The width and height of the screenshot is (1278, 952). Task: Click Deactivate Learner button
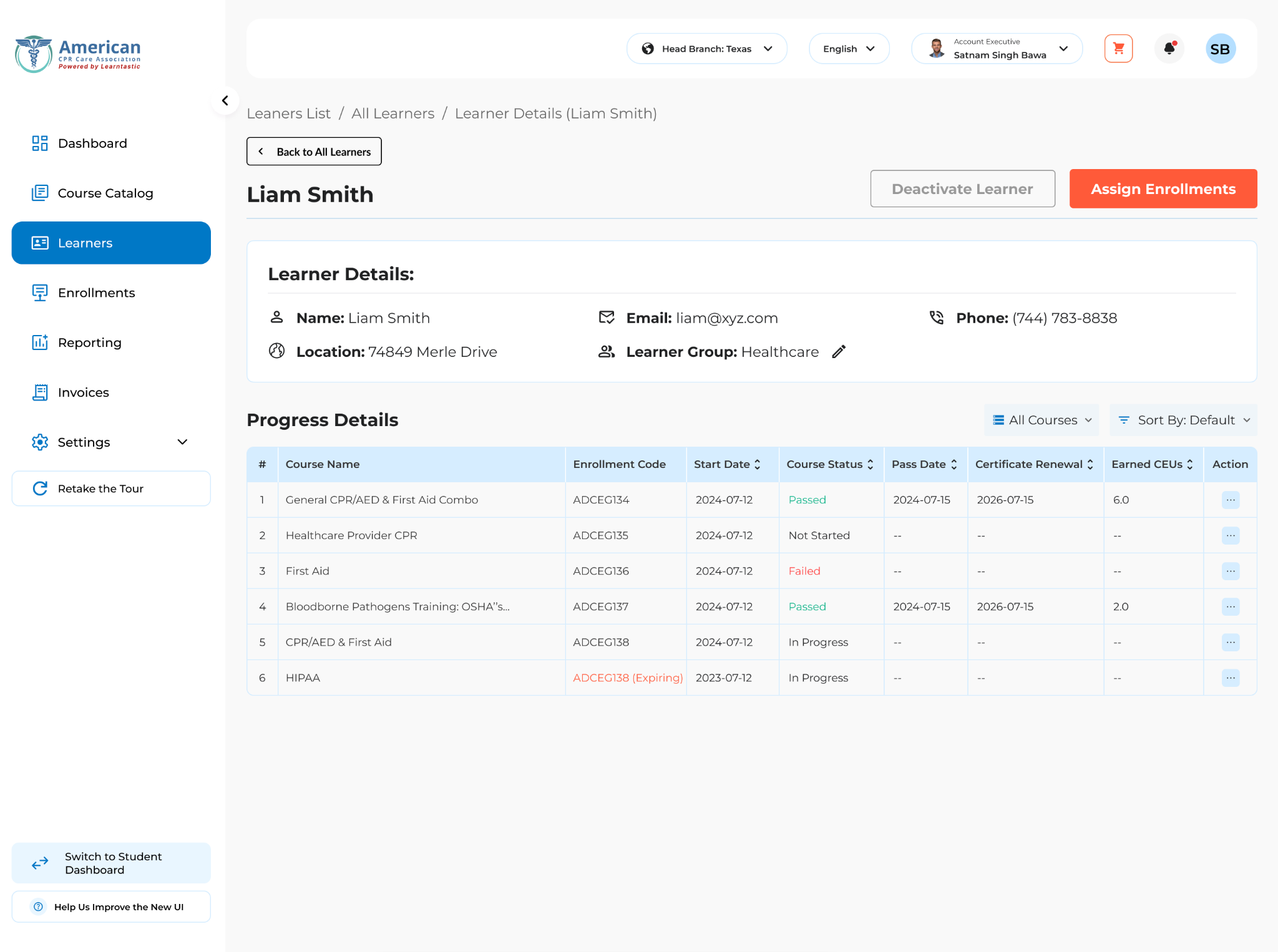962,189
